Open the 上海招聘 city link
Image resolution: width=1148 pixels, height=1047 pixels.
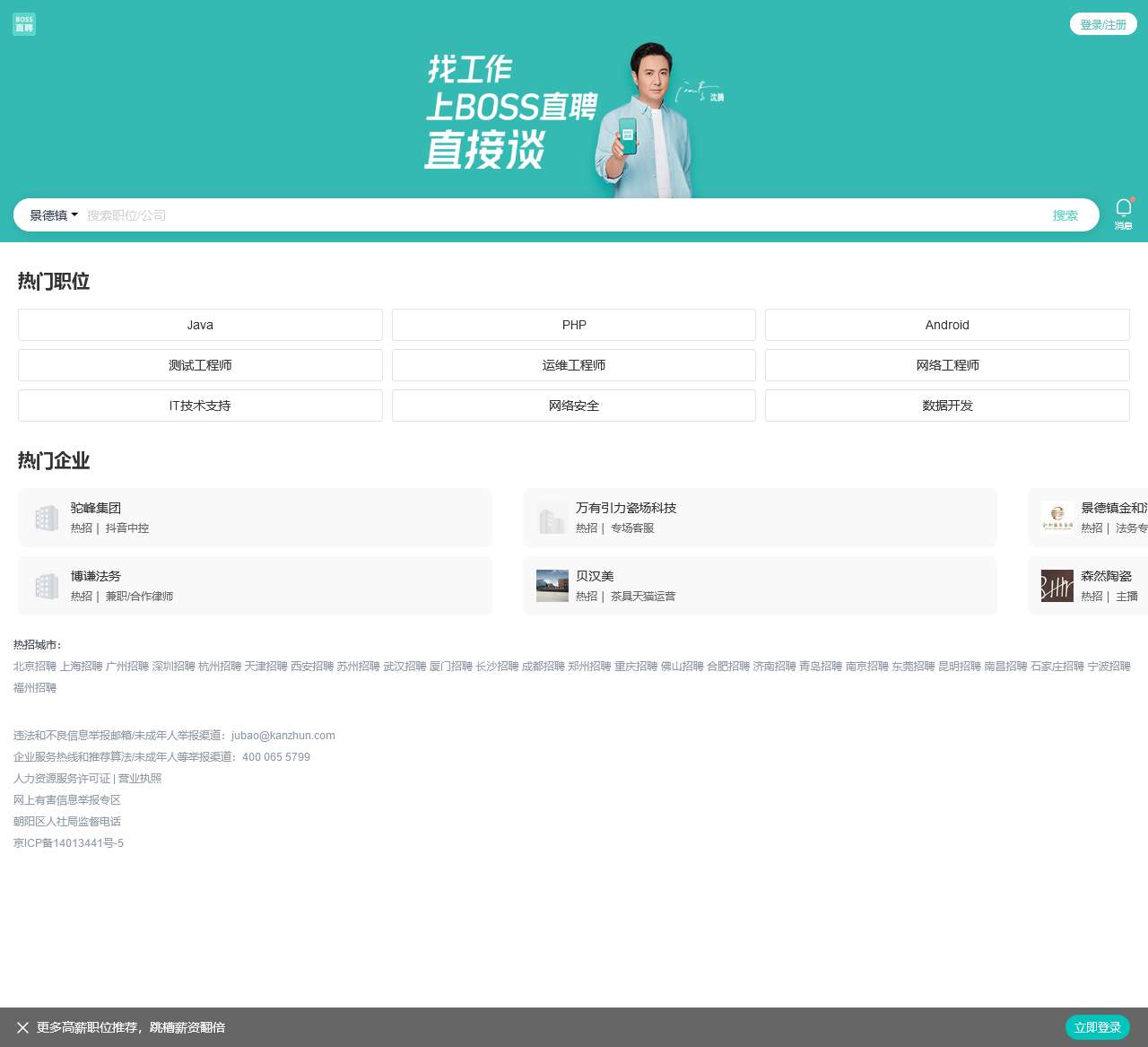(81, 667)
